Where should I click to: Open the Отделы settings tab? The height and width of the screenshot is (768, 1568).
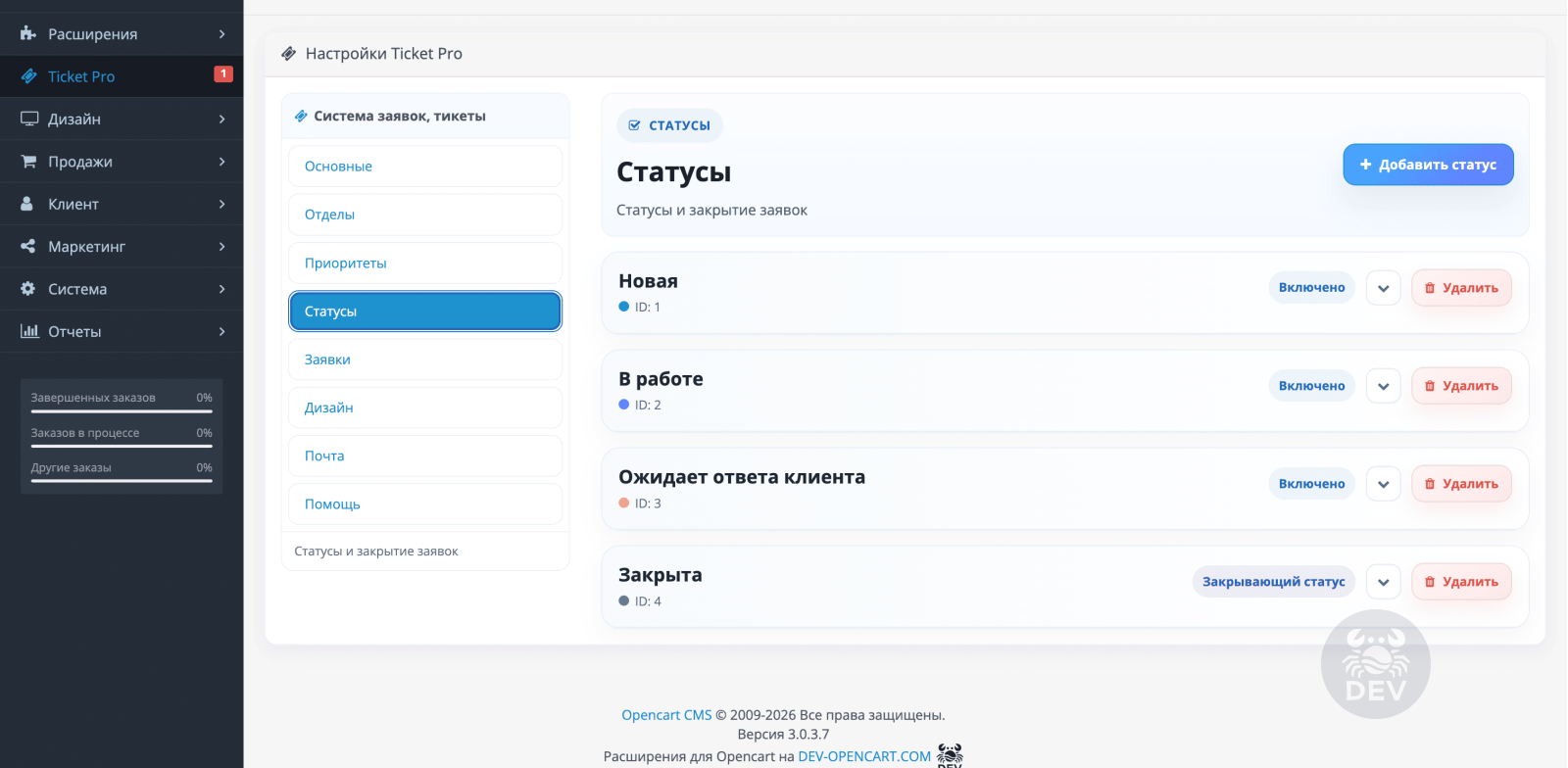(x=425, y=215)
